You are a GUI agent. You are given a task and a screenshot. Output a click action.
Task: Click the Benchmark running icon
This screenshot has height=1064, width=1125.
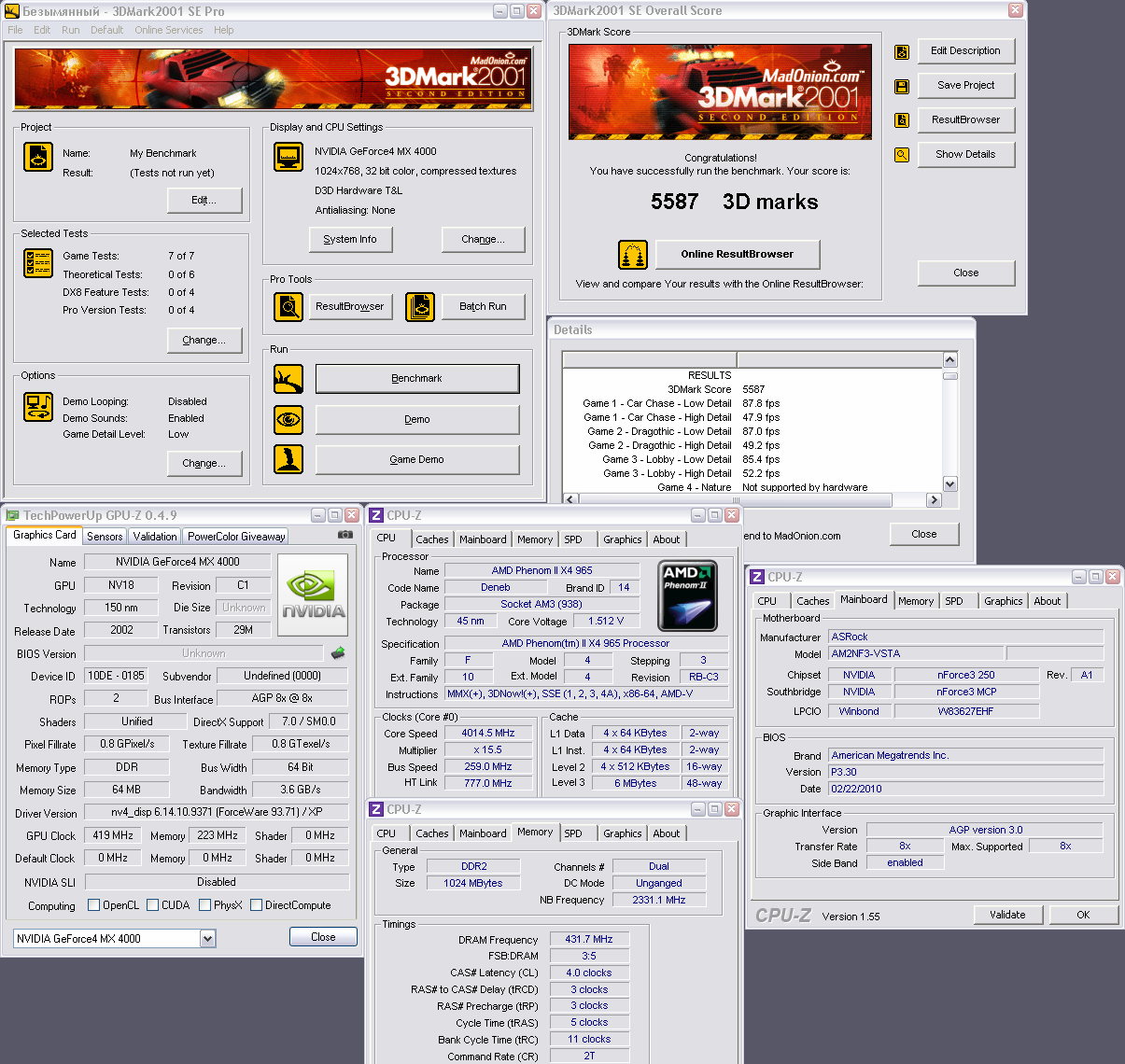(288, 379)
